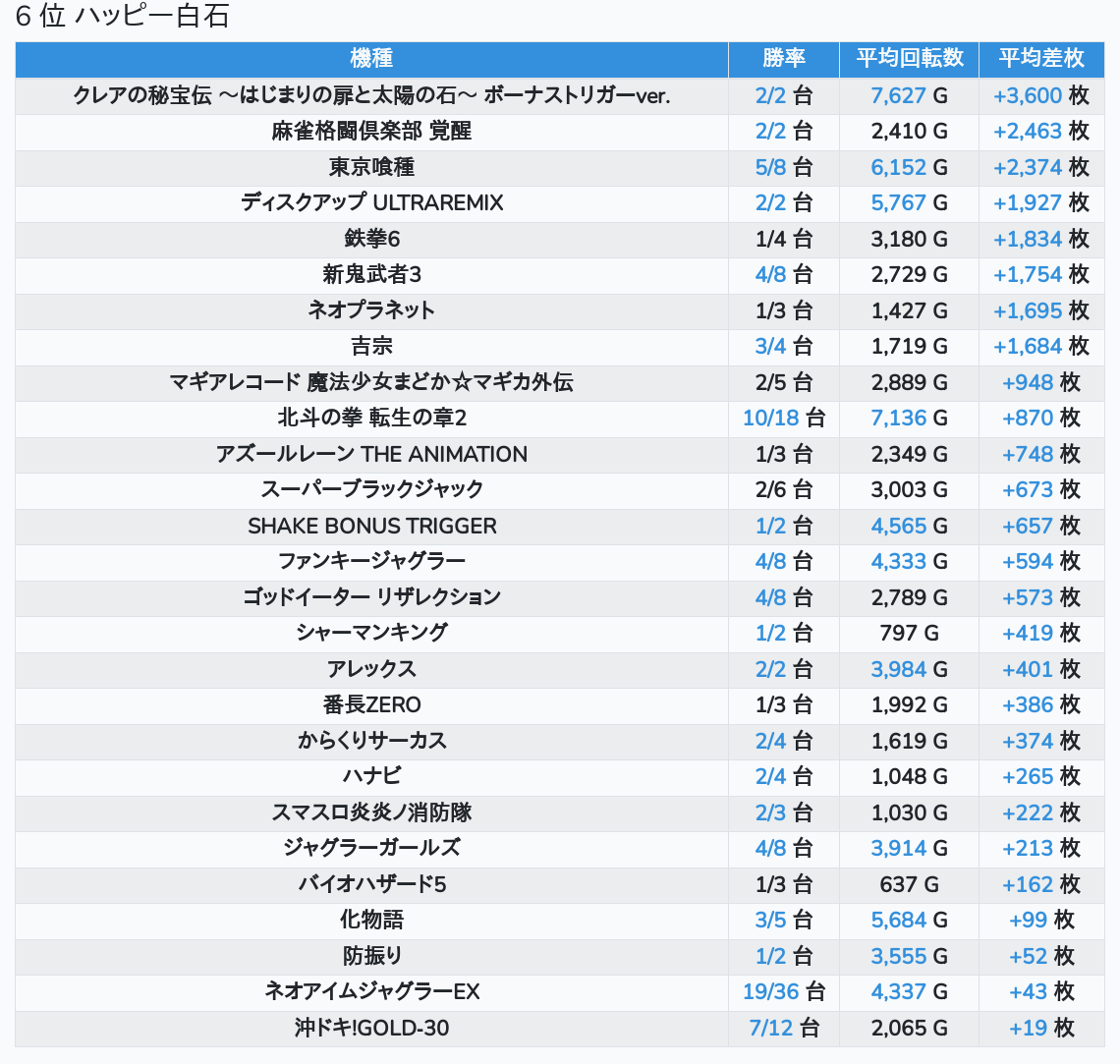Open クレアの秘宝伝 machine name row
The image size is (1120, 1064).
point(371,96)
